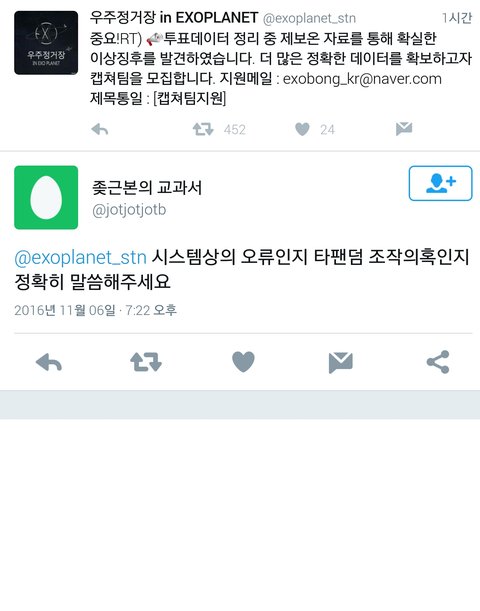Like the jotjotjotb tweet with heart icon
The width and height of the screenshot is (480, 611).
tap(243, 362)
